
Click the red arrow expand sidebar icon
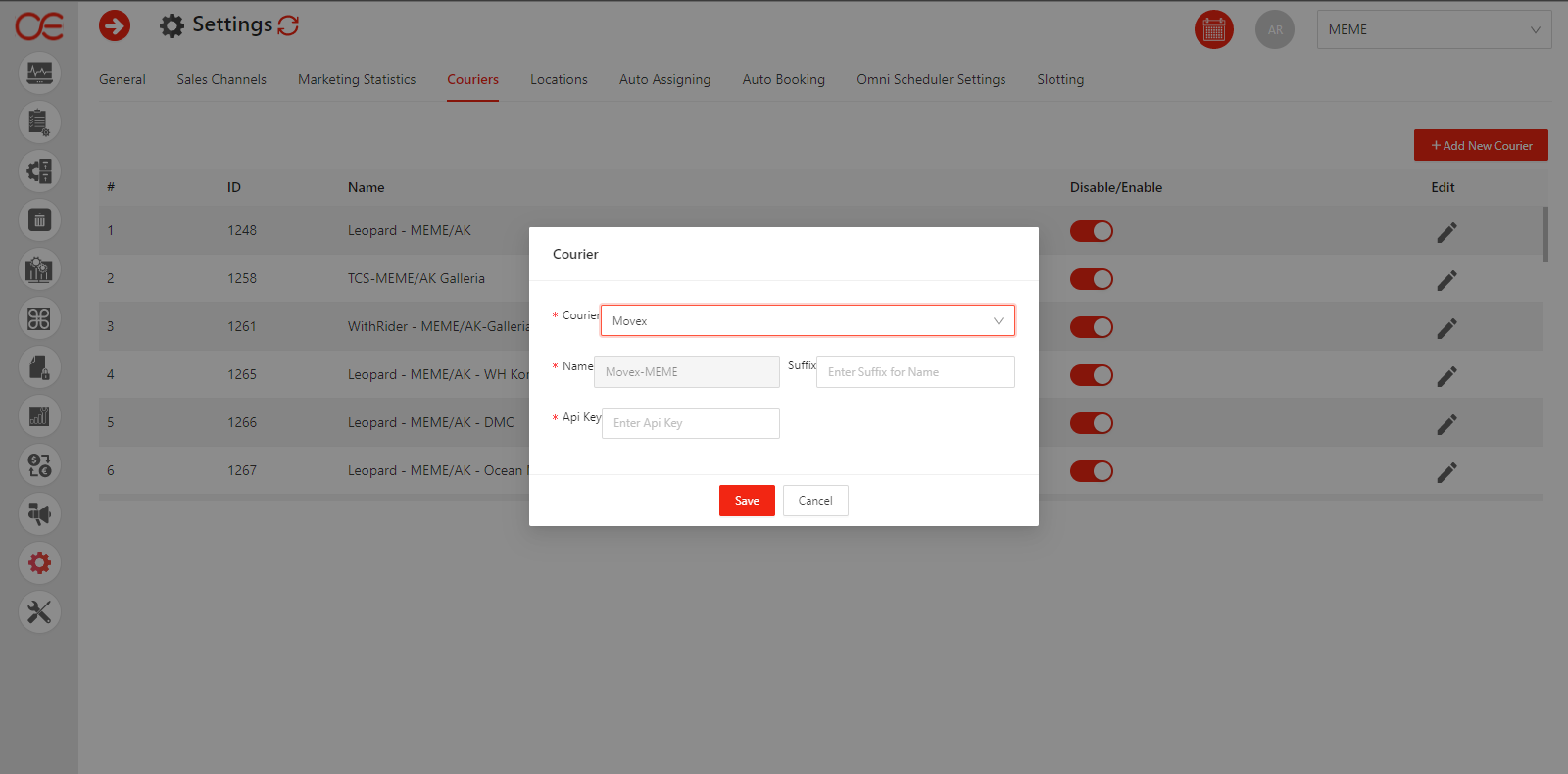[115, 25]
